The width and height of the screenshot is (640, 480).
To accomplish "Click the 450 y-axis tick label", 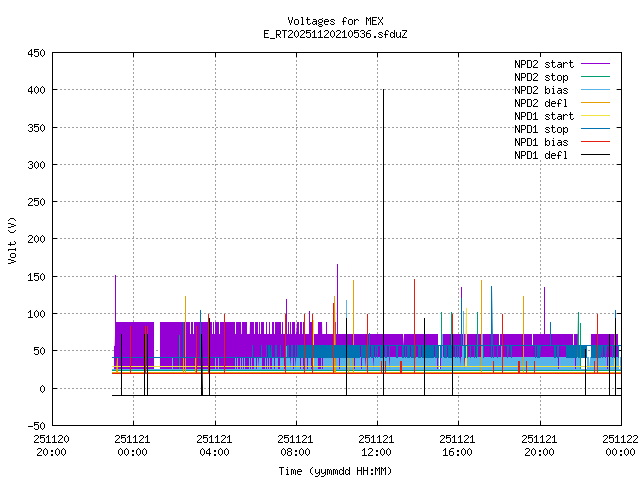I will point(34,52).
